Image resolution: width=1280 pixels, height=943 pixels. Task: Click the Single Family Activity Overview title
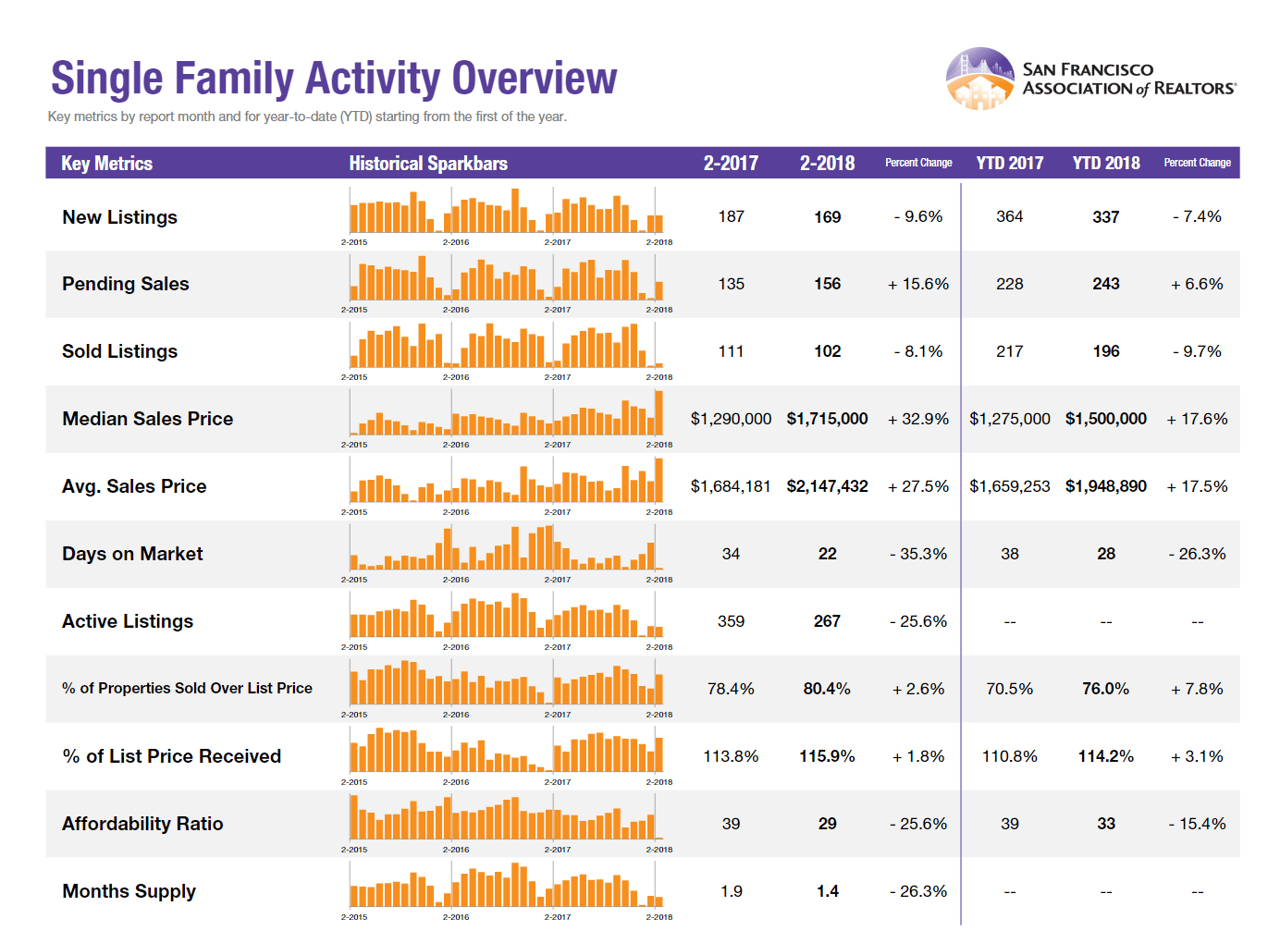tap(333, 78)
